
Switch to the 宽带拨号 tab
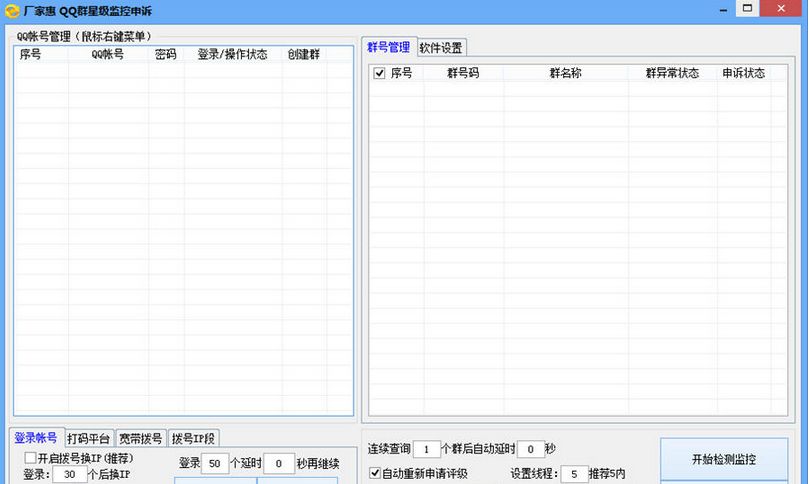click(141, 439)
